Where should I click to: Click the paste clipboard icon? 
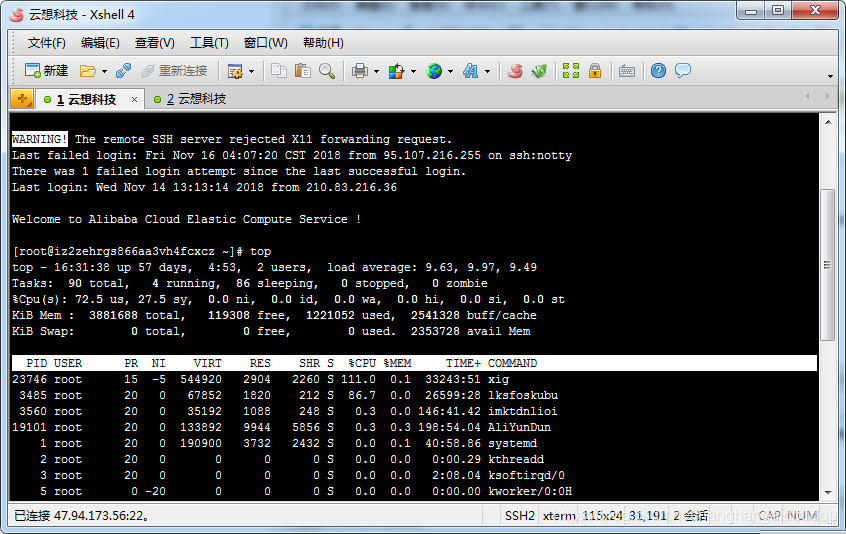pos(303,71)
